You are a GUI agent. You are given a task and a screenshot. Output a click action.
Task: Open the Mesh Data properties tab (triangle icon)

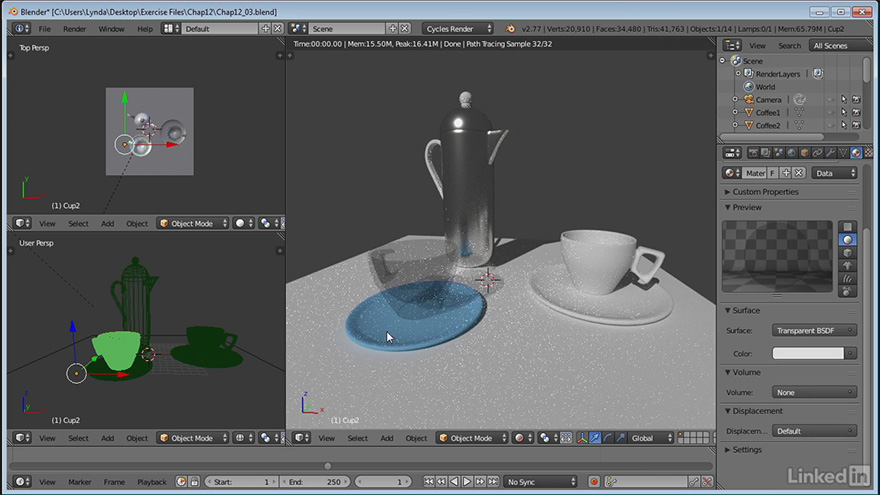(843, 153)
